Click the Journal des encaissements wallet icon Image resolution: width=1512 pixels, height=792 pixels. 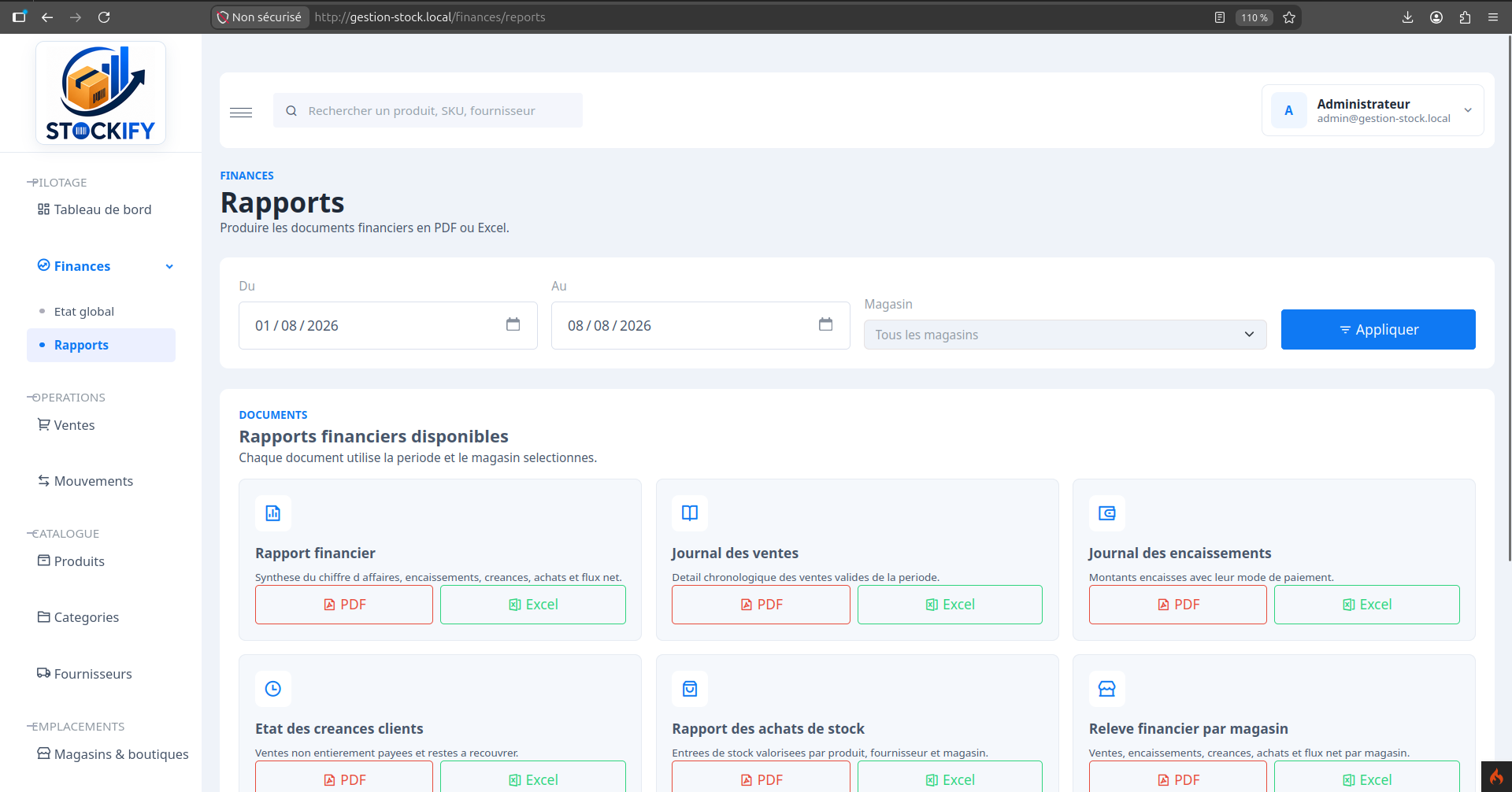(x=1107, y=513)
